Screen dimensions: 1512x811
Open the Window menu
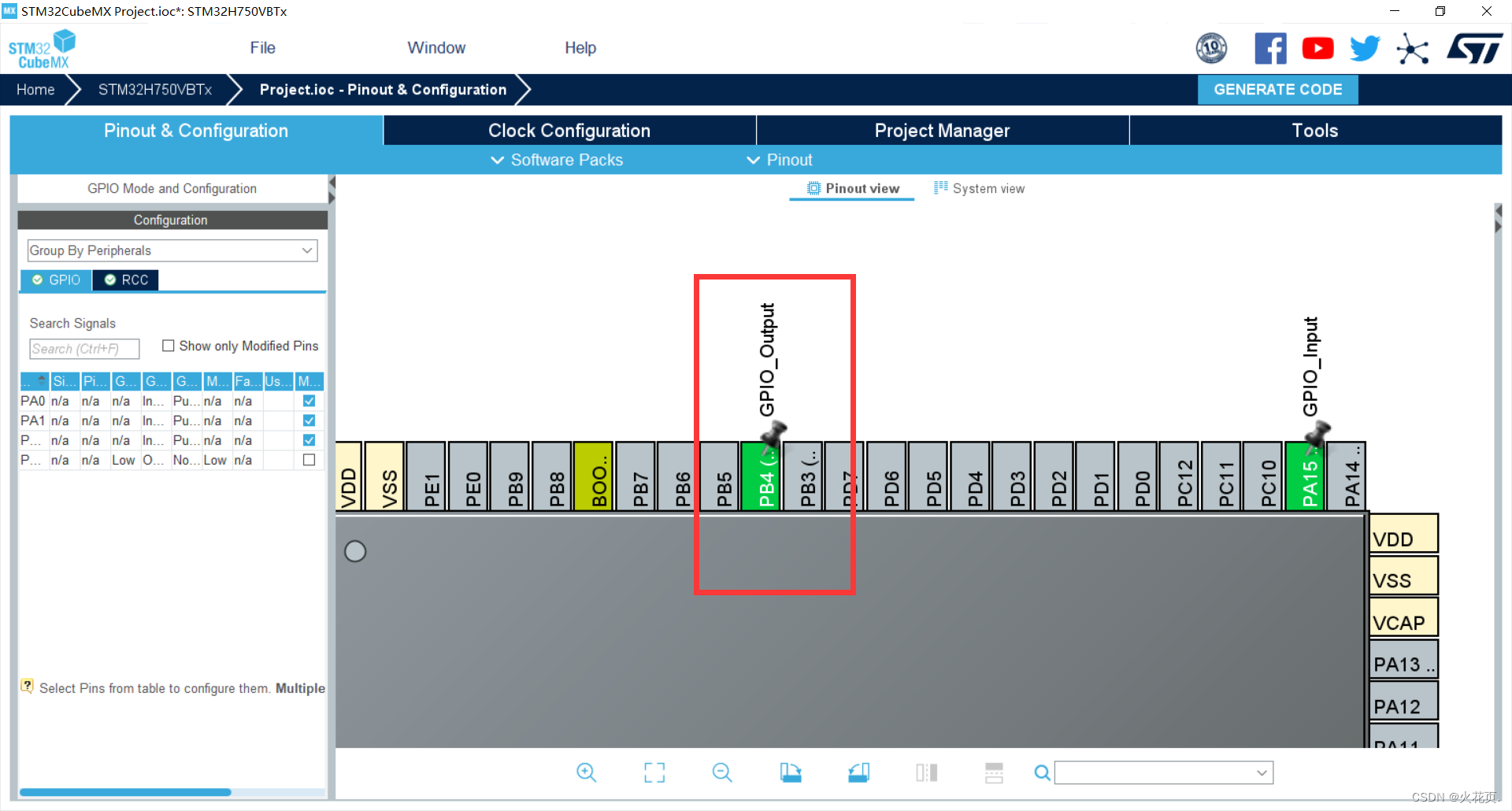[436, 48]
